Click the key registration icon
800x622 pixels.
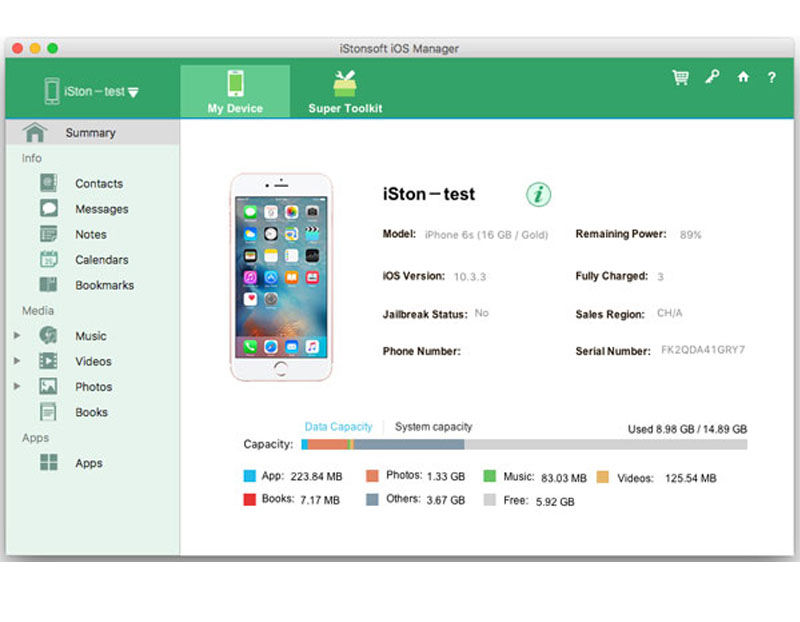[x=712, y=77]
